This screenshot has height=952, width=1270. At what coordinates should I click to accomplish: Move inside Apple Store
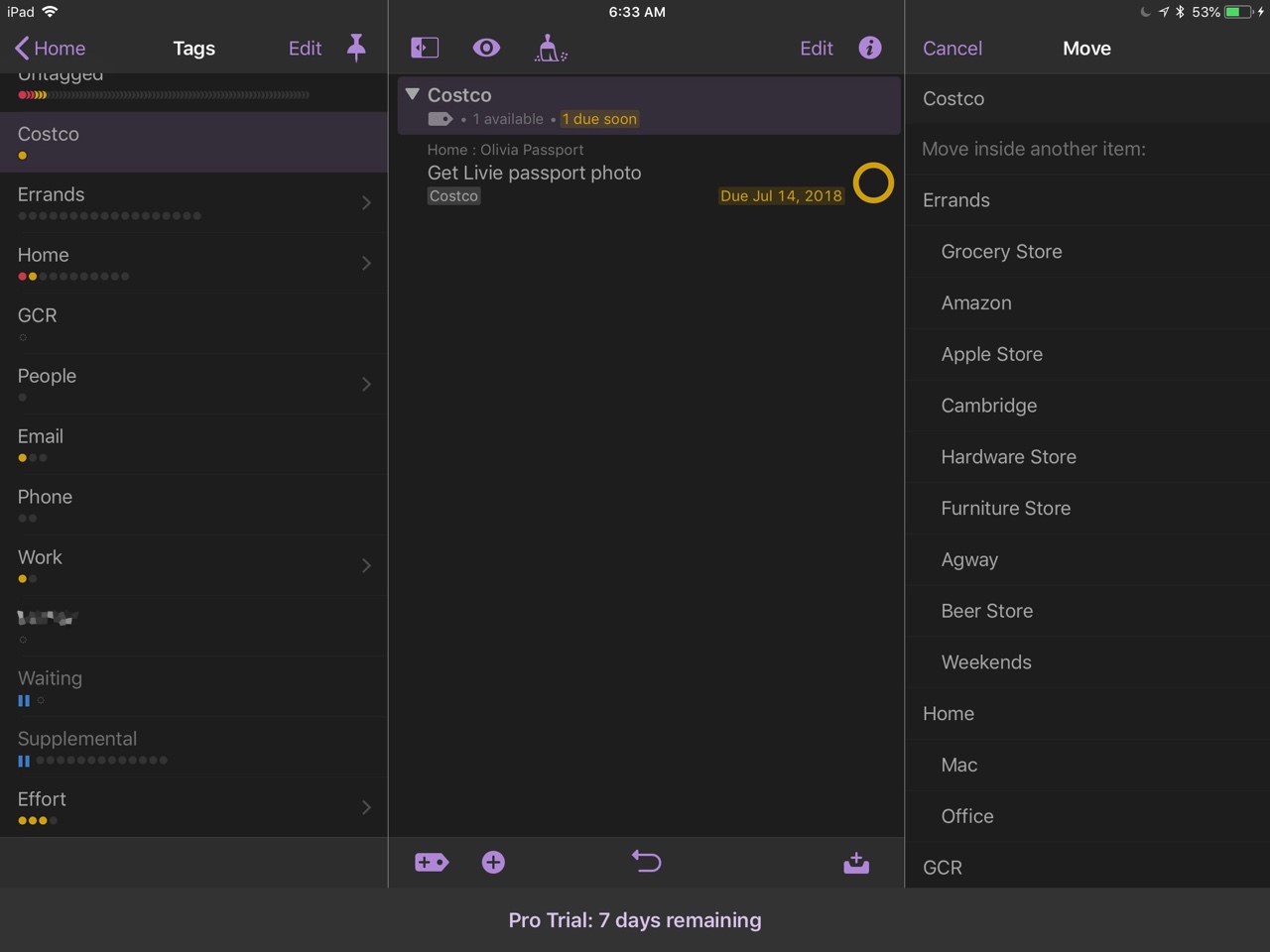(1087, 354)
